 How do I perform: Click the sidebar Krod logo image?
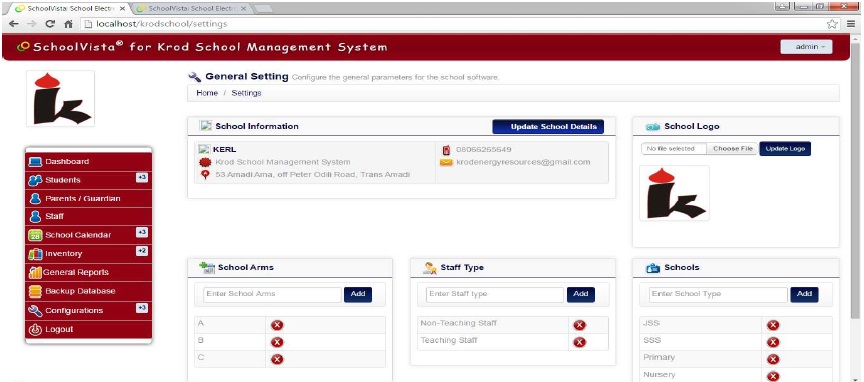coord(60,99)
